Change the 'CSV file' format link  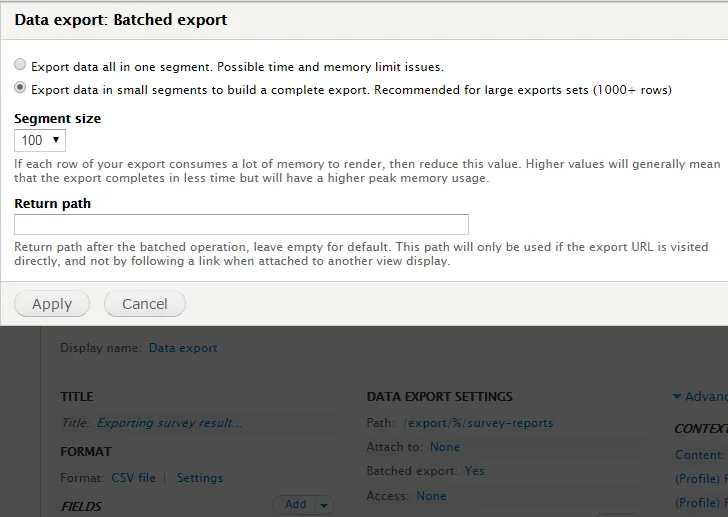[x=133, y=478]
